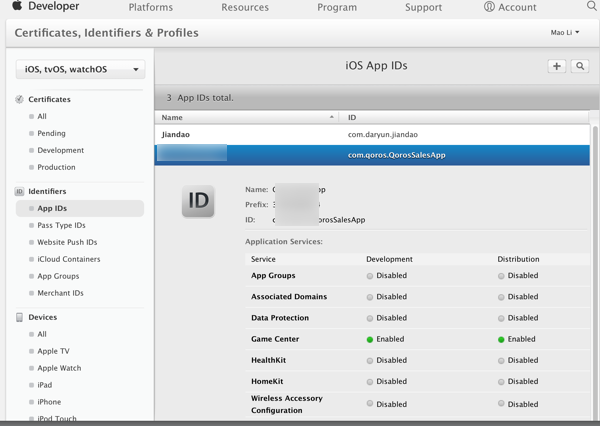This screenshot has width=600, height=426.
Task: Open the iOS, tvOS, watchOS platform dropdown
Action: (x=81, y=70)
